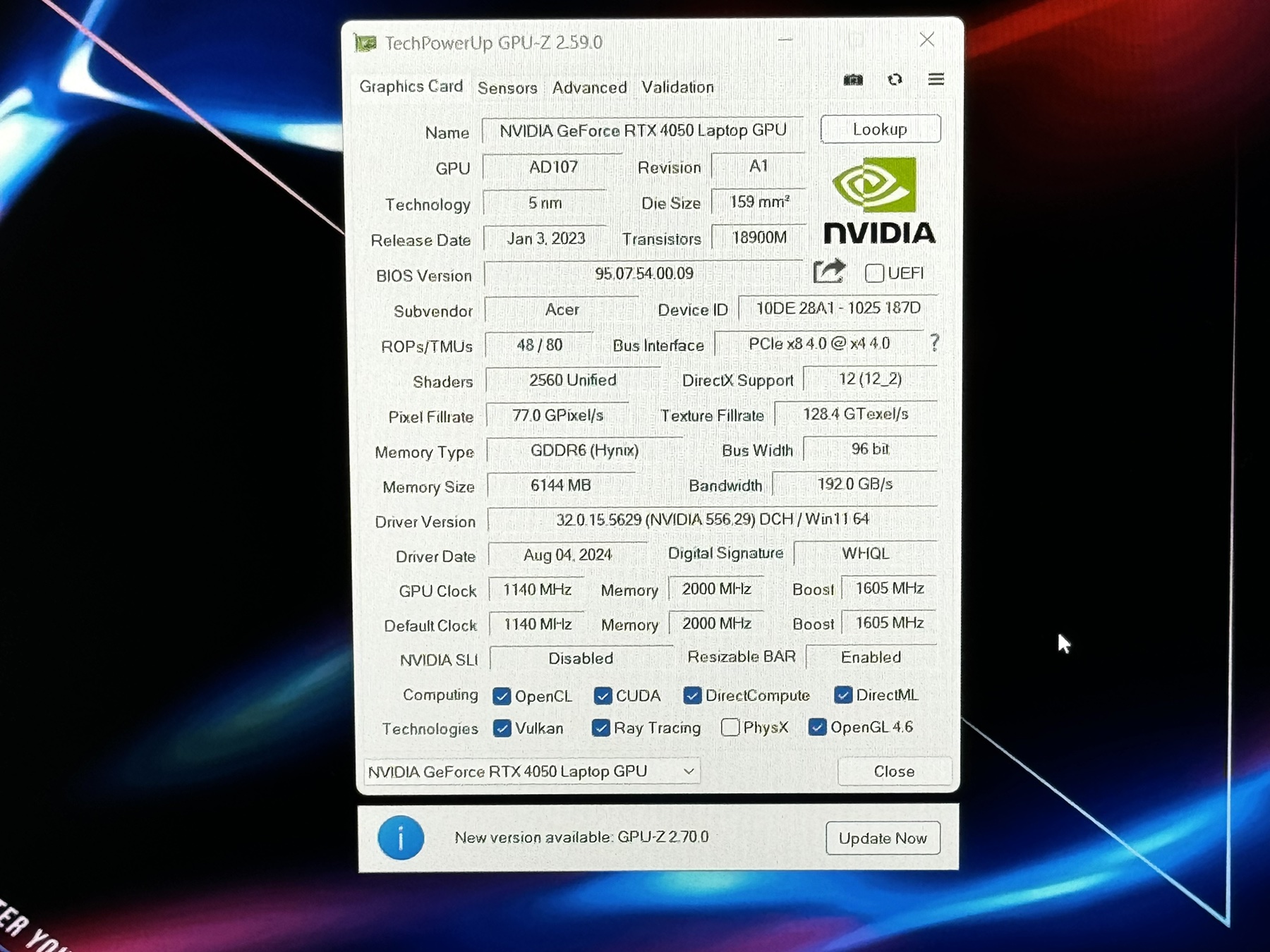1270x952 pixels.
Task: Click the Bus Interface PCIe field
Action: point(819,344)
